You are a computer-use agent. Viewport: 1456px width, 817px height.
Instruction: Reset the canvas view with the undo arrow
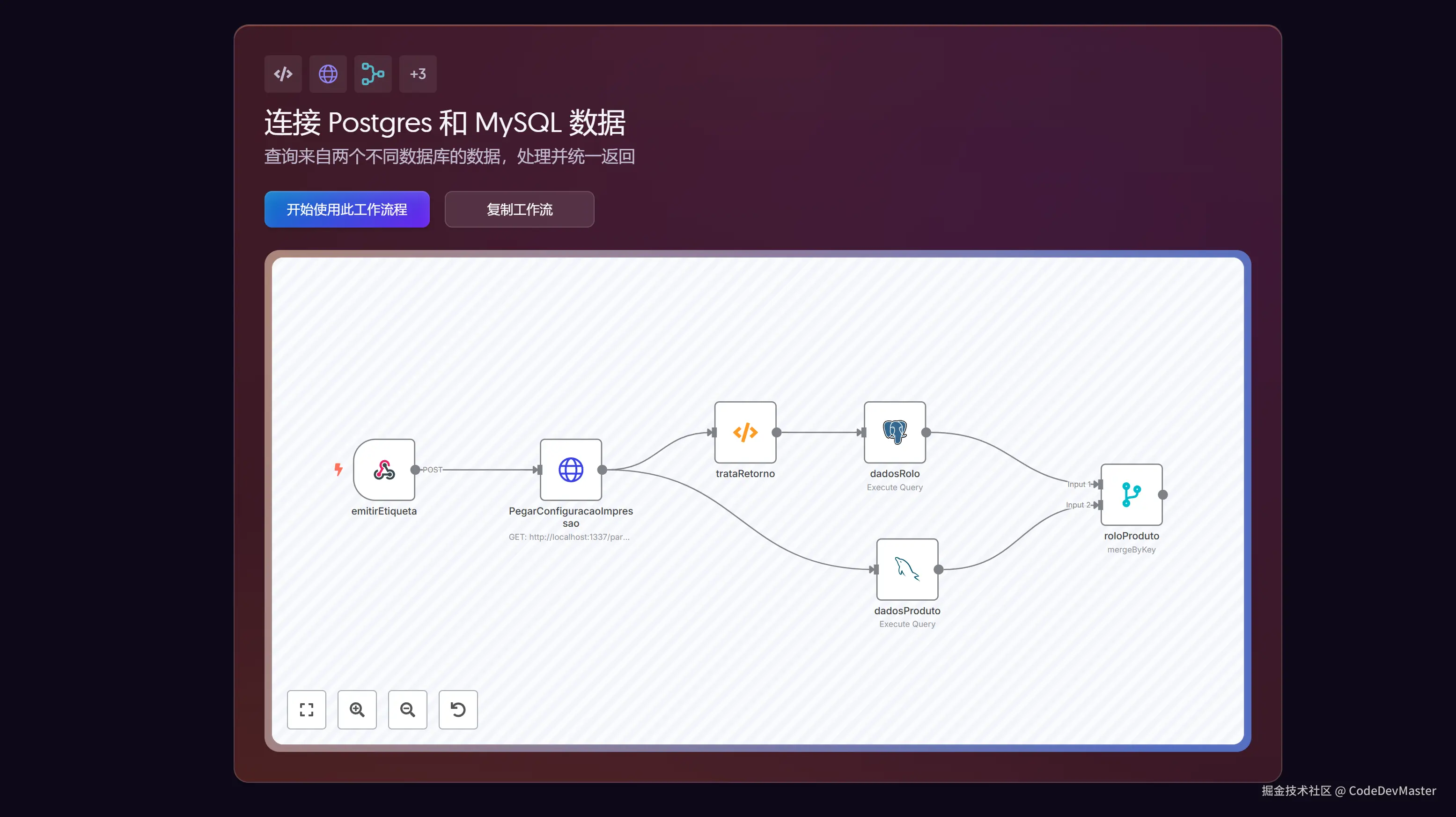pyautogui.click(x=458, y=710)
